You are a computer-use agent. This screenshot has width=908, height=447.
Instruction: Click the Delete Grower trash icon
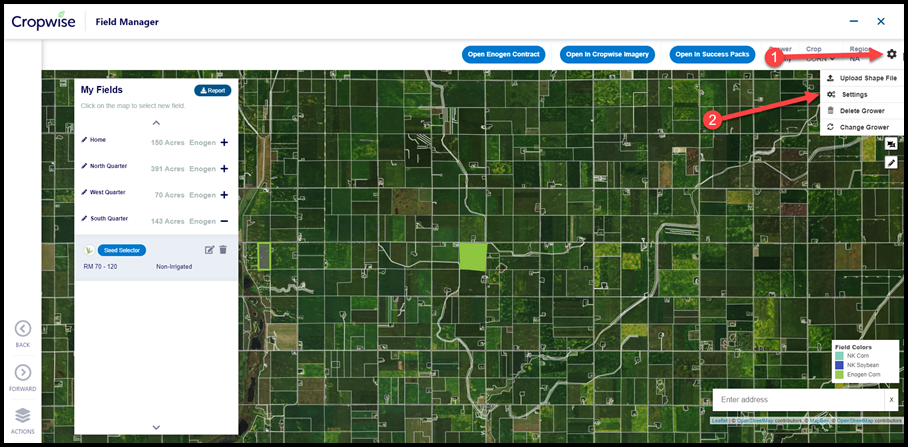pos(830,111)
